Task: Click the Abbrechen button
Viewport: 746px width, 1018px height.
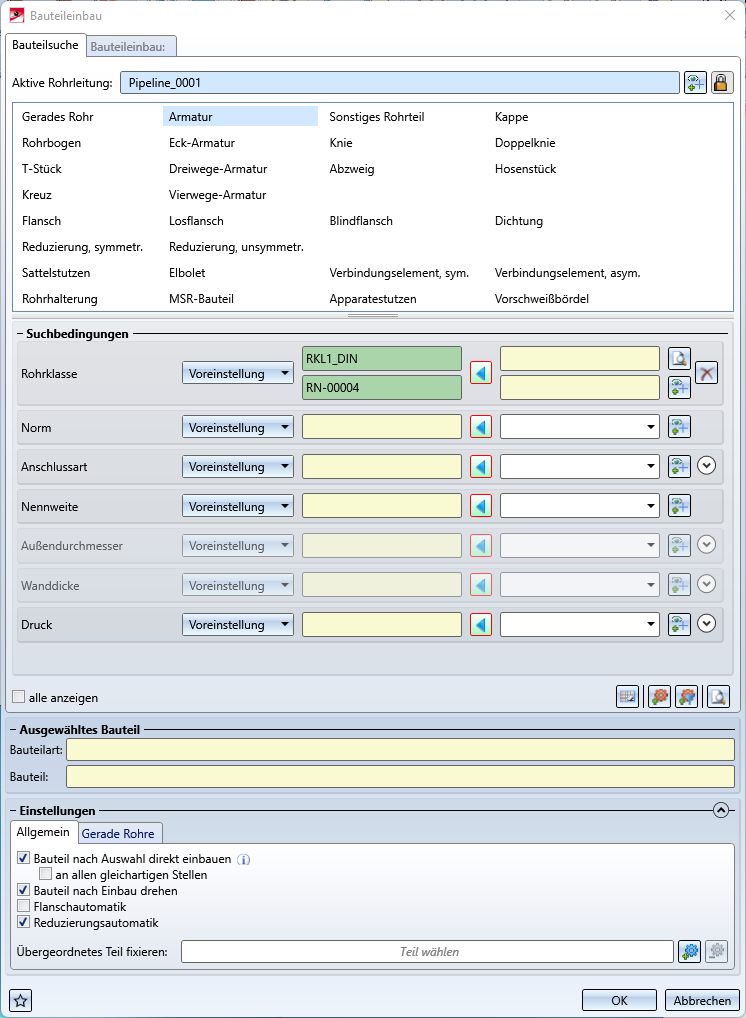Action: coord(702,1000)
